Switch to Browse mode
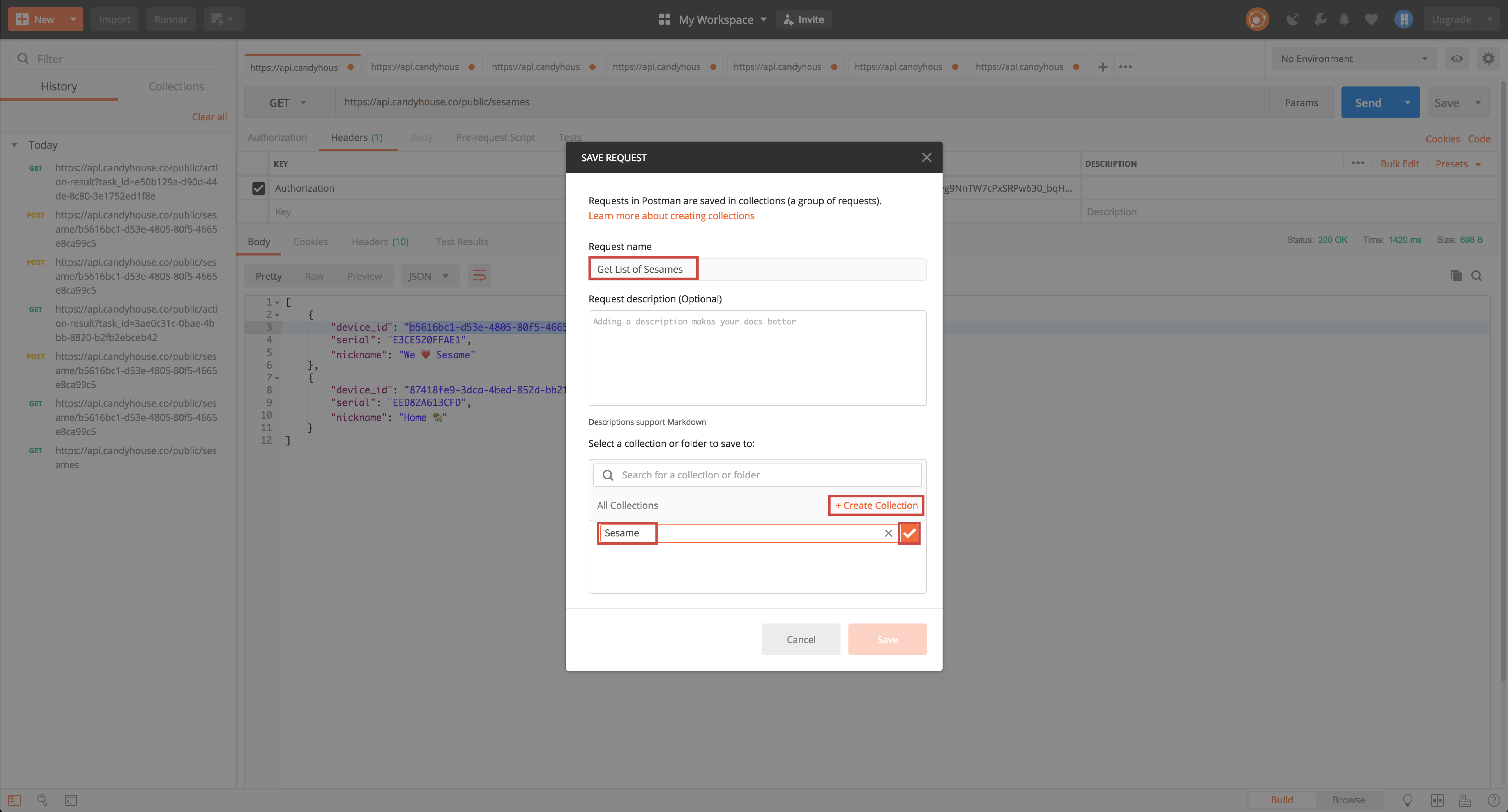 (1348, 800)
